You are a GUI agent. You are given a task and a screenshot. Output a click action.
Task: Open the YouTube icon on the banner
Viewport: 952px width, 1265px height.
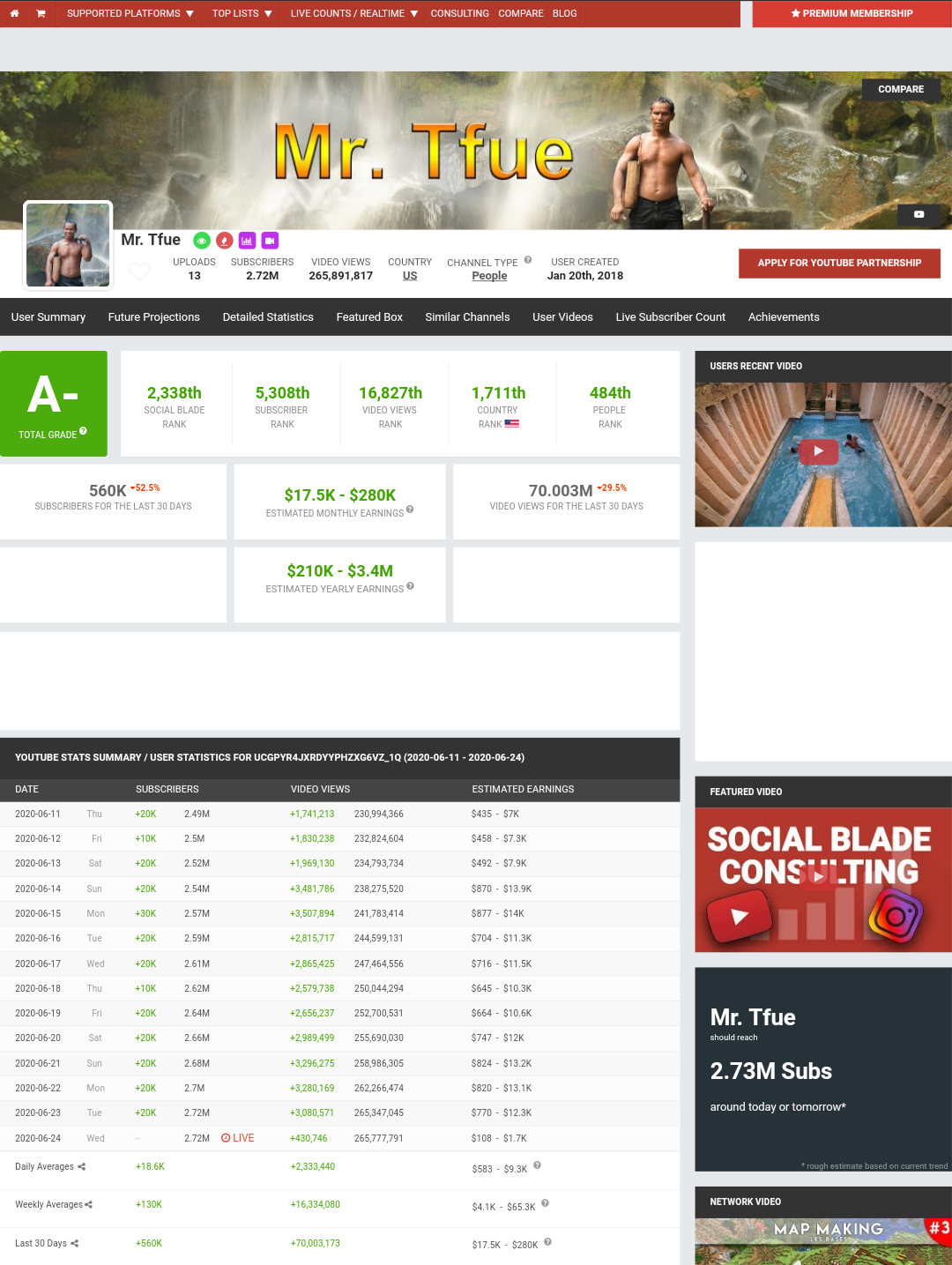919,214
